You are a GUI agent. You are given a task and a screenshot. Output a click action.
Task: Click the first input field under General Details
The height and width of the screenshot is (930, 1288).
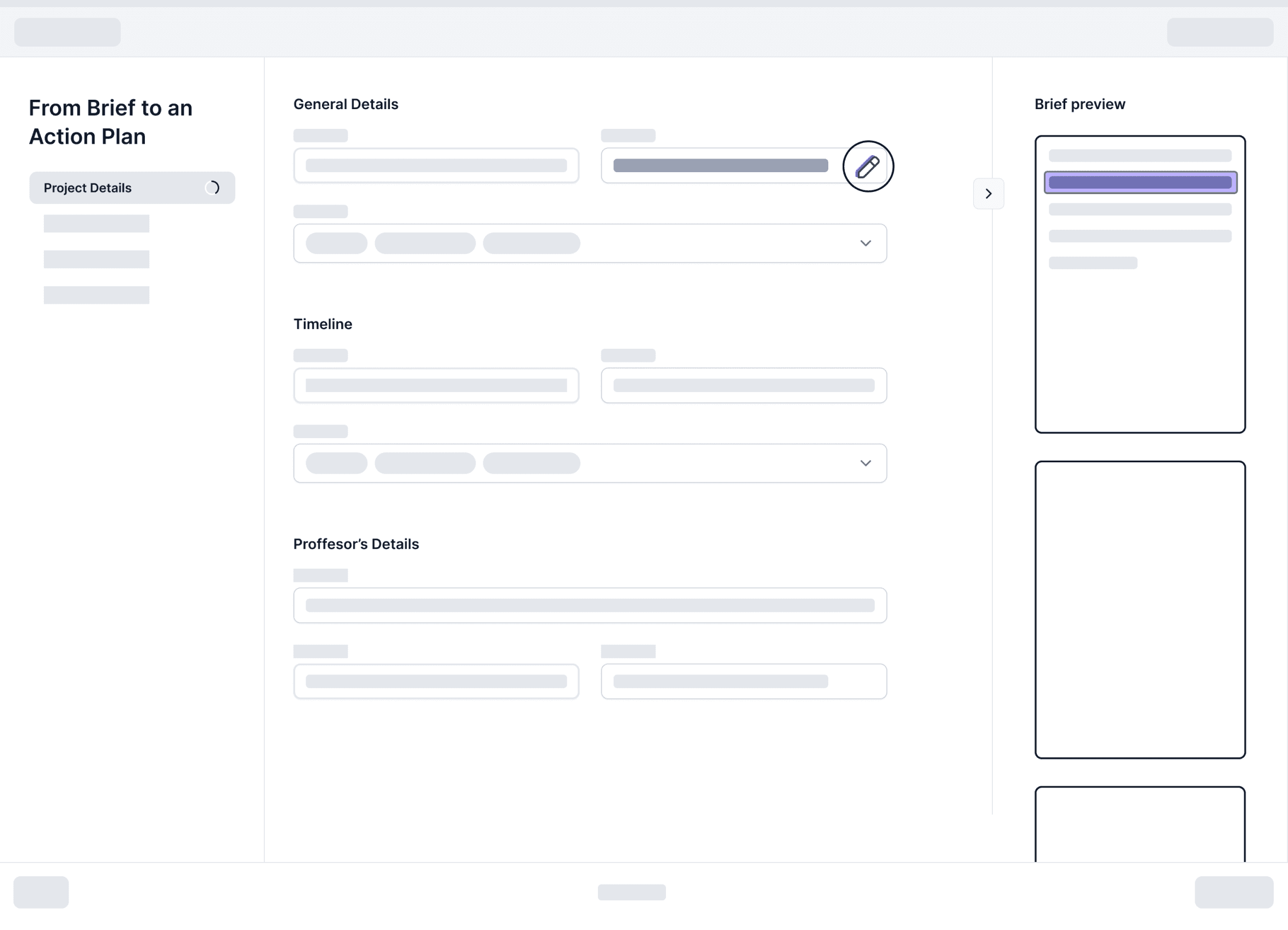436,166
